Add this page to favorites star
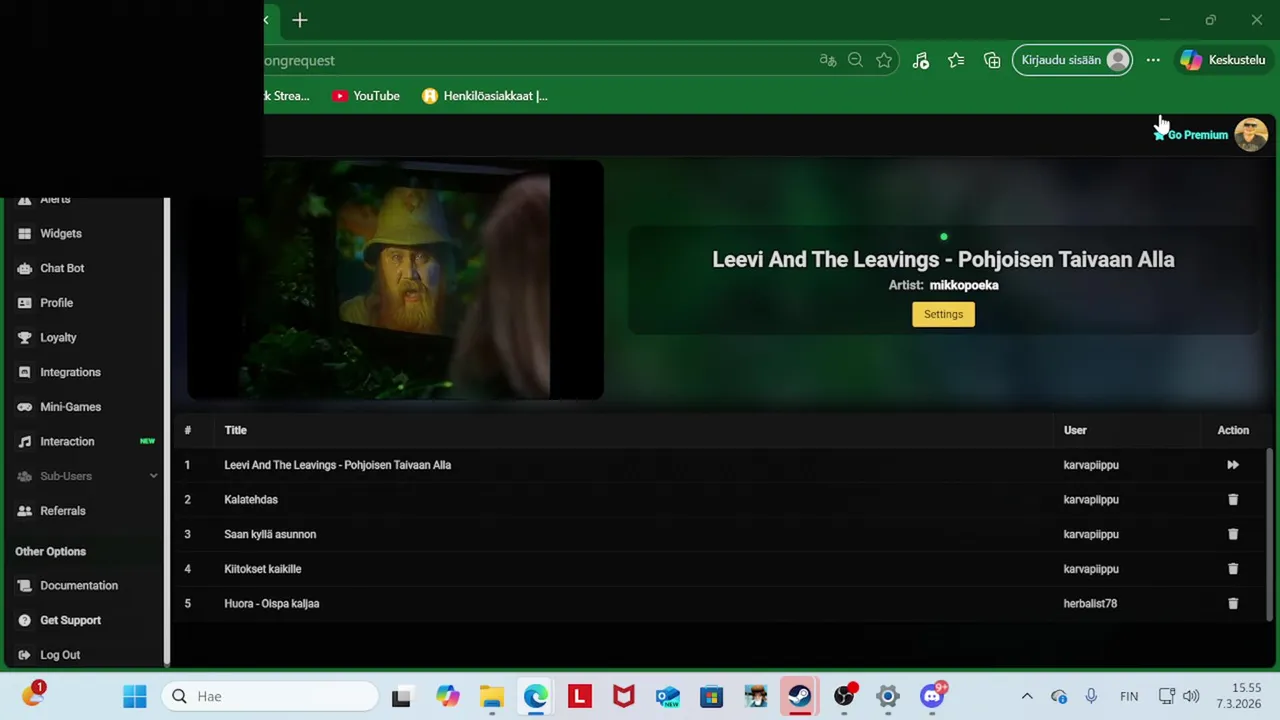1280x720 pixels. click(884, 60)
